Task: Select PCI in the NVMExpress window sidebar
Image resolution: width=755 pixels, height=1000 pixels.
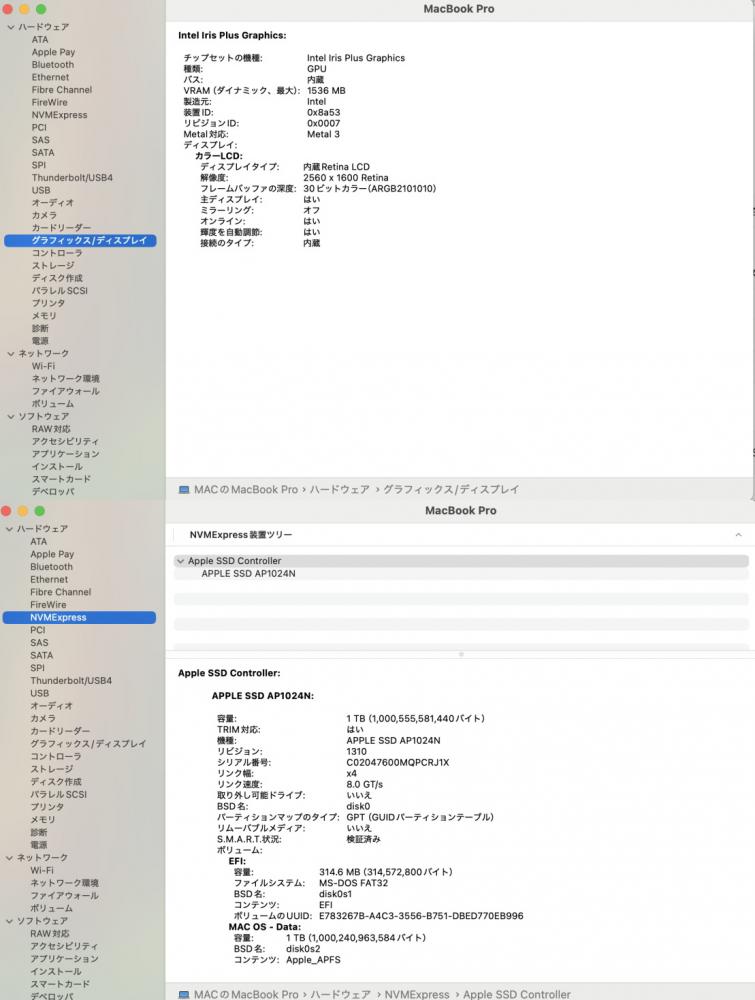Action: pos(38,630)
